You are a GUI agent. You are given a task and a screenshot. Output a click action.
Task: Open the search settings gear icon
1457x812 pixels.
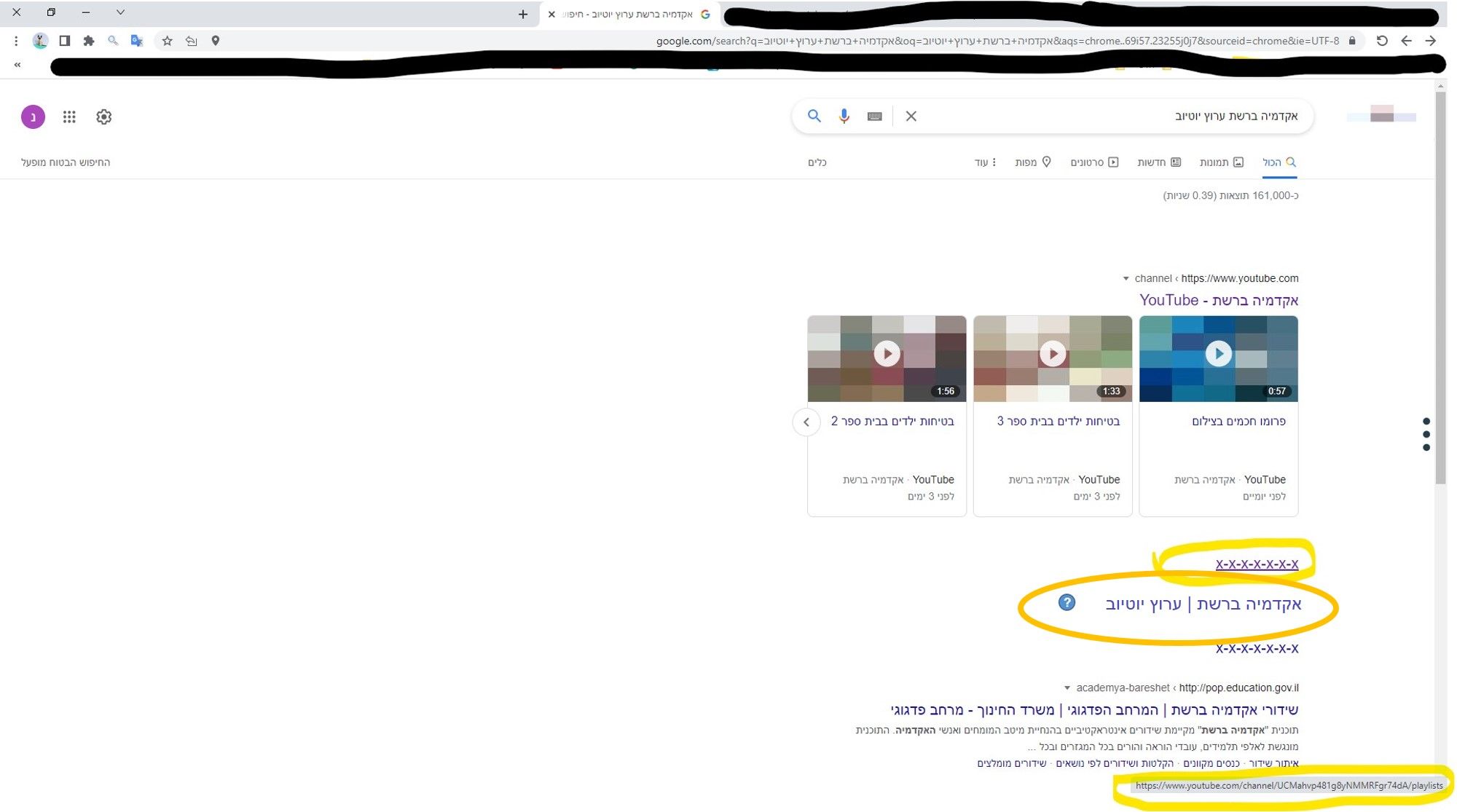(x=104, y=117)
